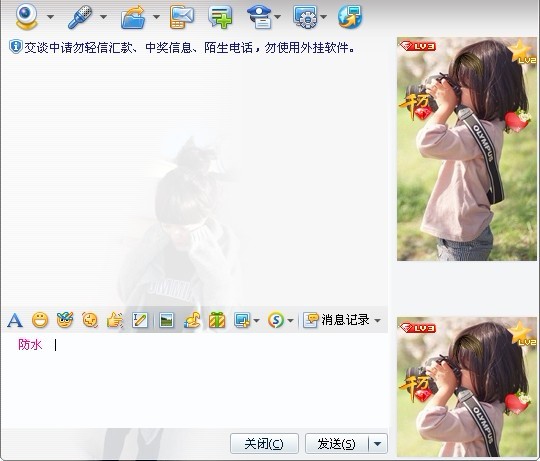Screen dimensions: 540x461
Task: Click the 关闭(C) button
Action: click(264, 443)
